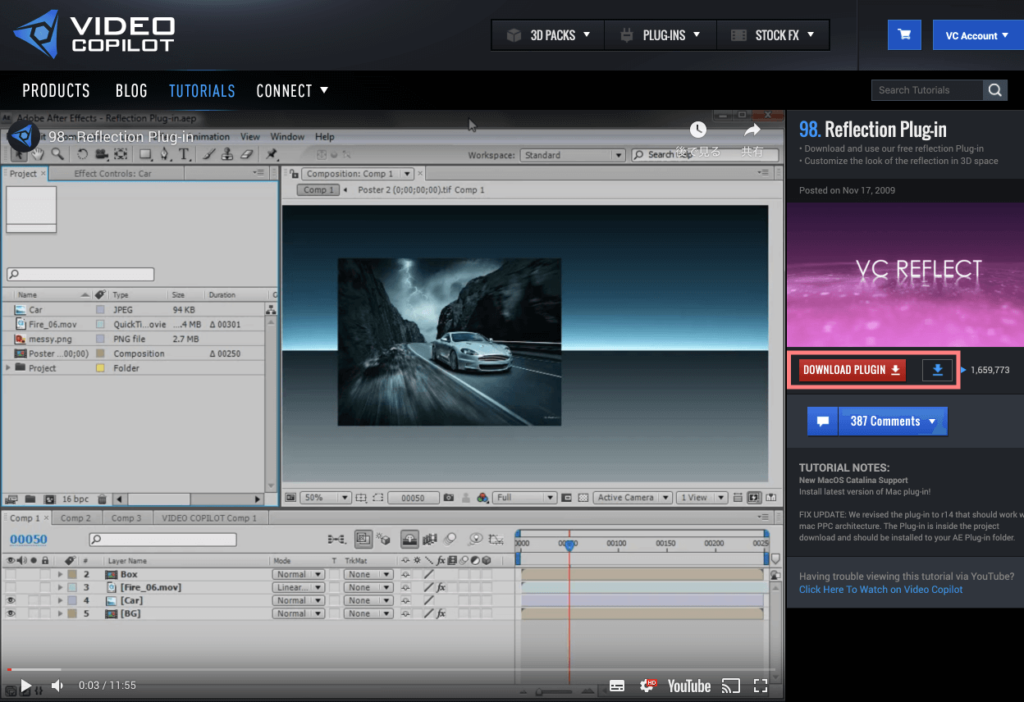Select the Rotation tool in toolbar
The width and height of the screenshot is (1024, 702).
[x=82, y=154]
